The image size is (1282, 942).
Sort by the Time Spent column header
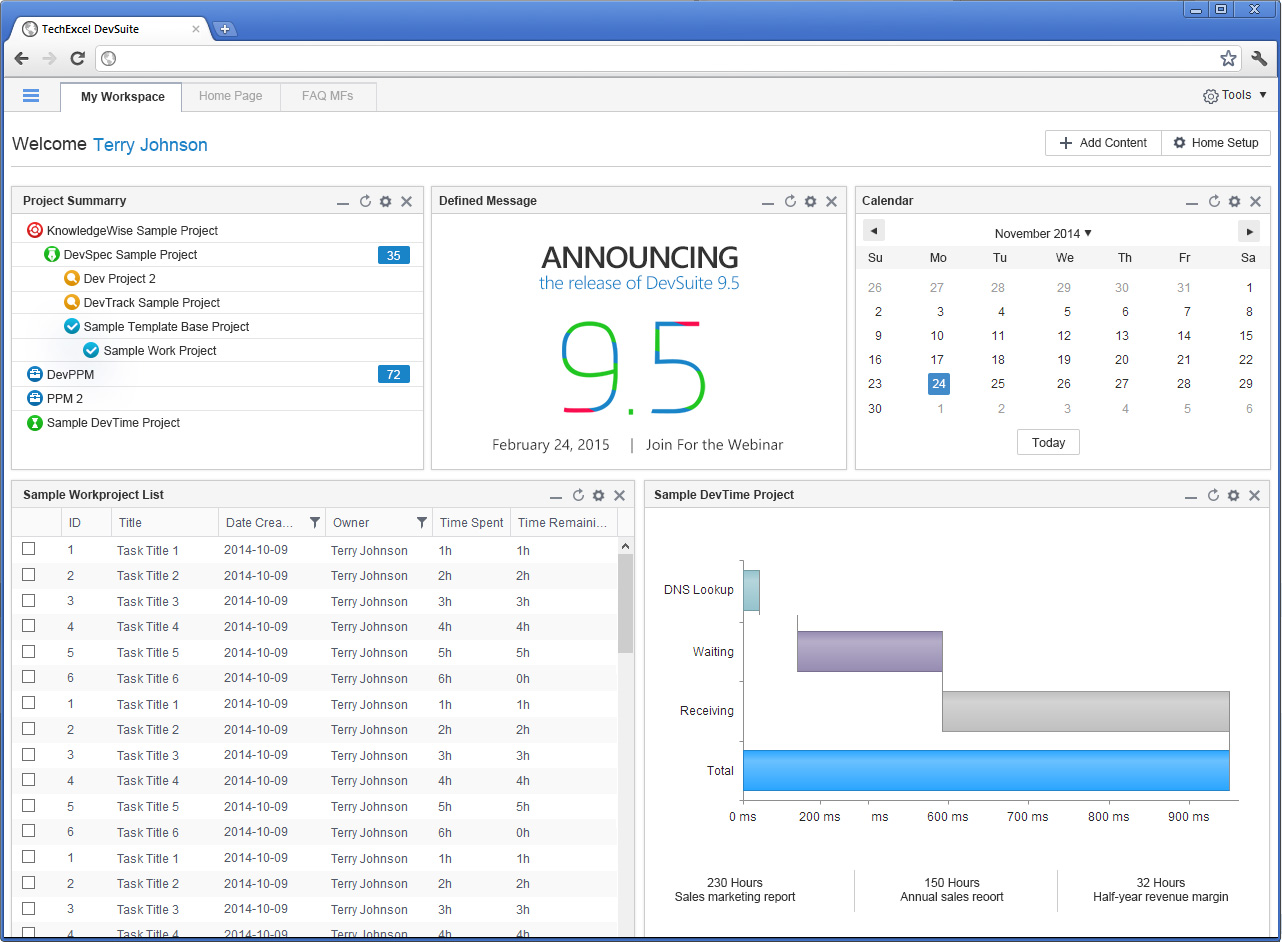coord(472,522)
